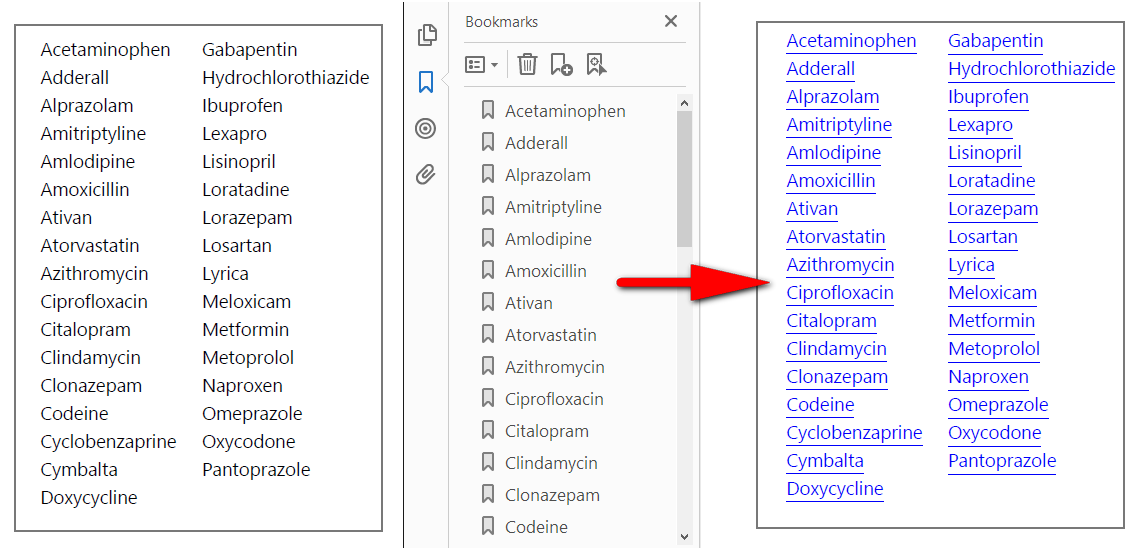Click the find current bookmark icon
The image size is (1128, 548).
point(597,65)
